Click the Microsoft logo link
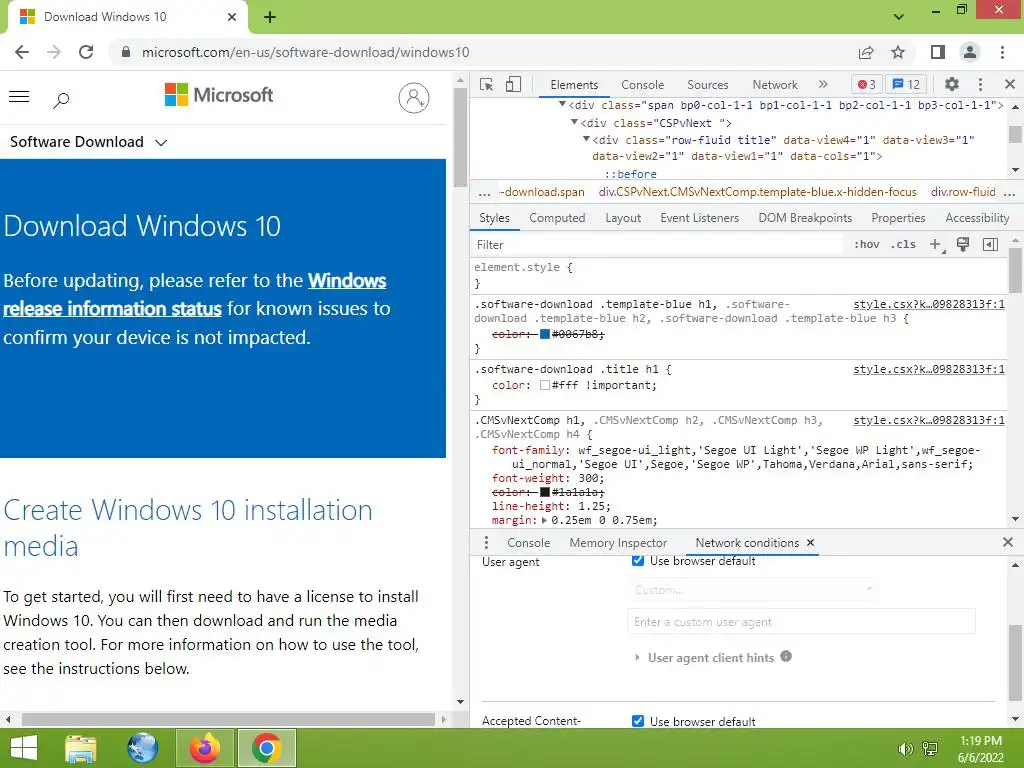Image resolution: width=1024 pixels, height=768 pixels. tap(219, 95)
